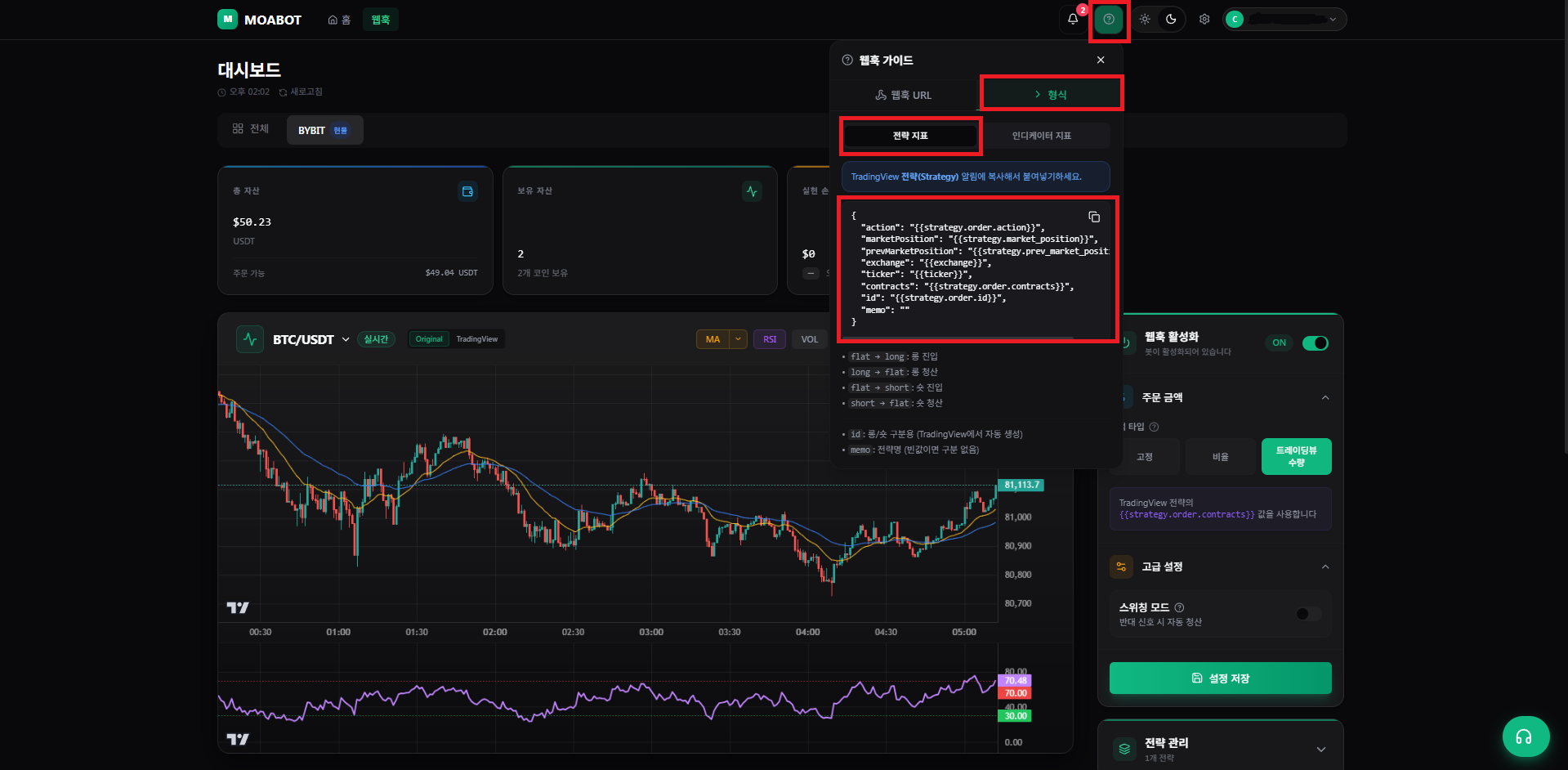Open the BTC/USDT symbol dropdown

click(346, 339)
